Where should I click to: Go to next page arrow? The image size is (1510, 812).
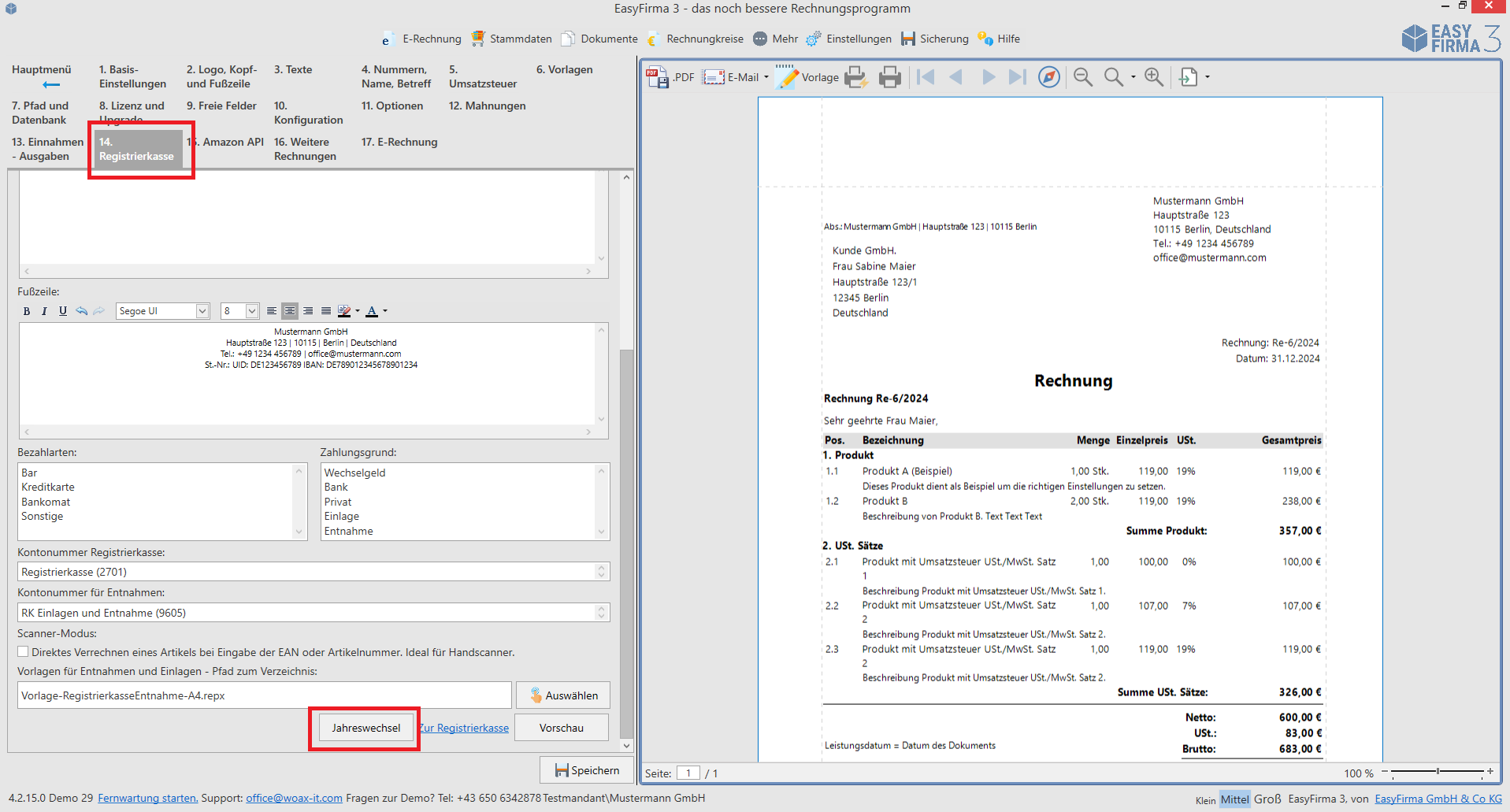pyautogui.click(x=988, y=77)
